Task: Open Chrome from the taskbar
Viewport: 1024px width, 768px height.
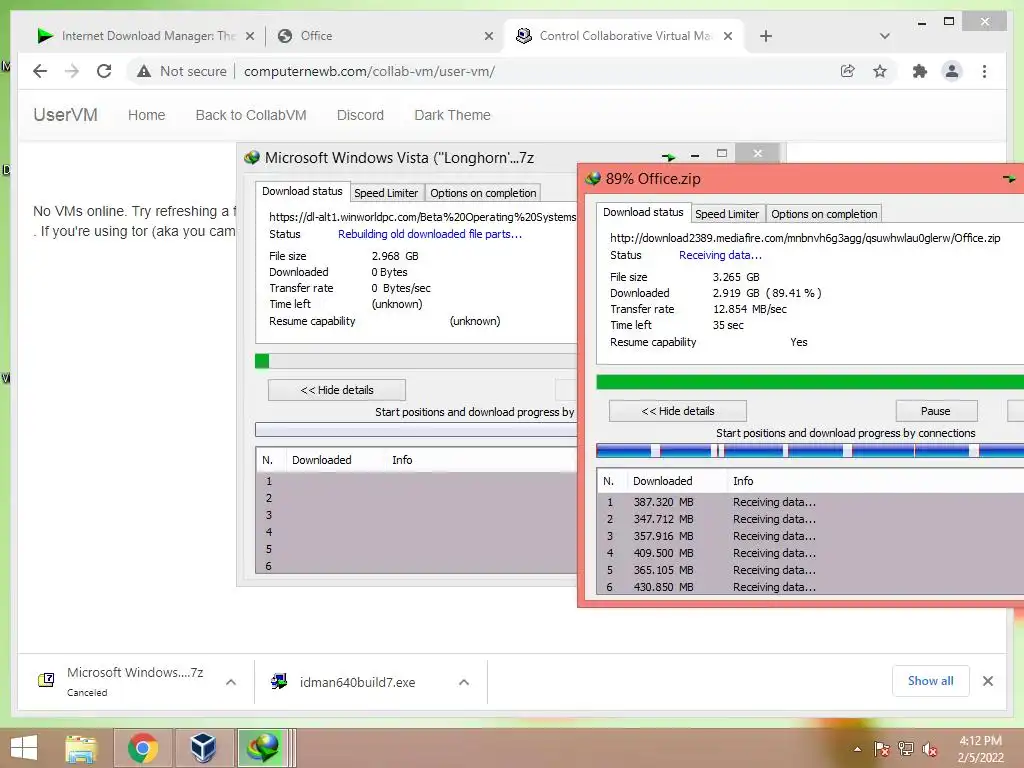Action: point(143,748)
